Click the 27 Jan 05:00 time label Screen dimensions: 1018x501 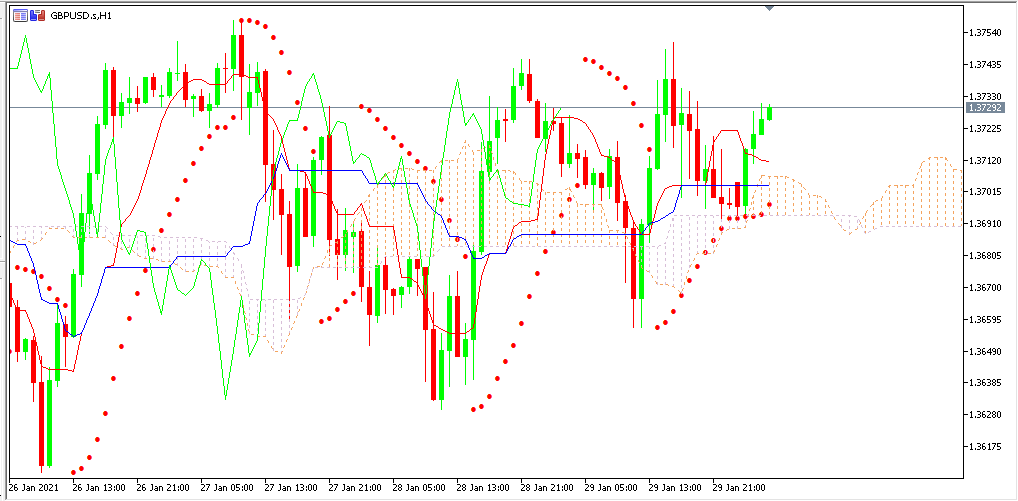click(227, 487)
